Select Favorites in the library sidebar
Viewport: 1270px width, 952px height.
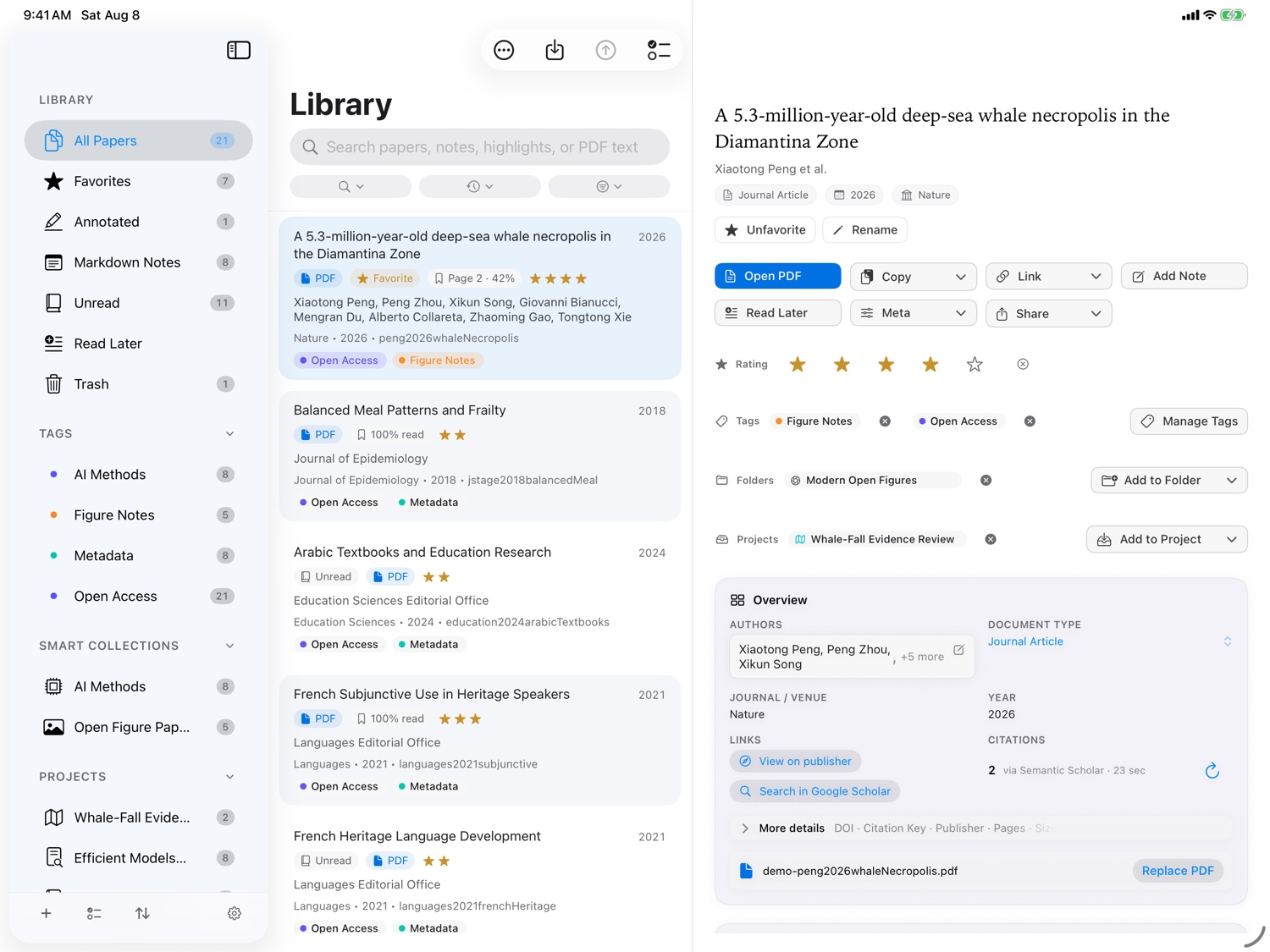[x=138, y=181]
